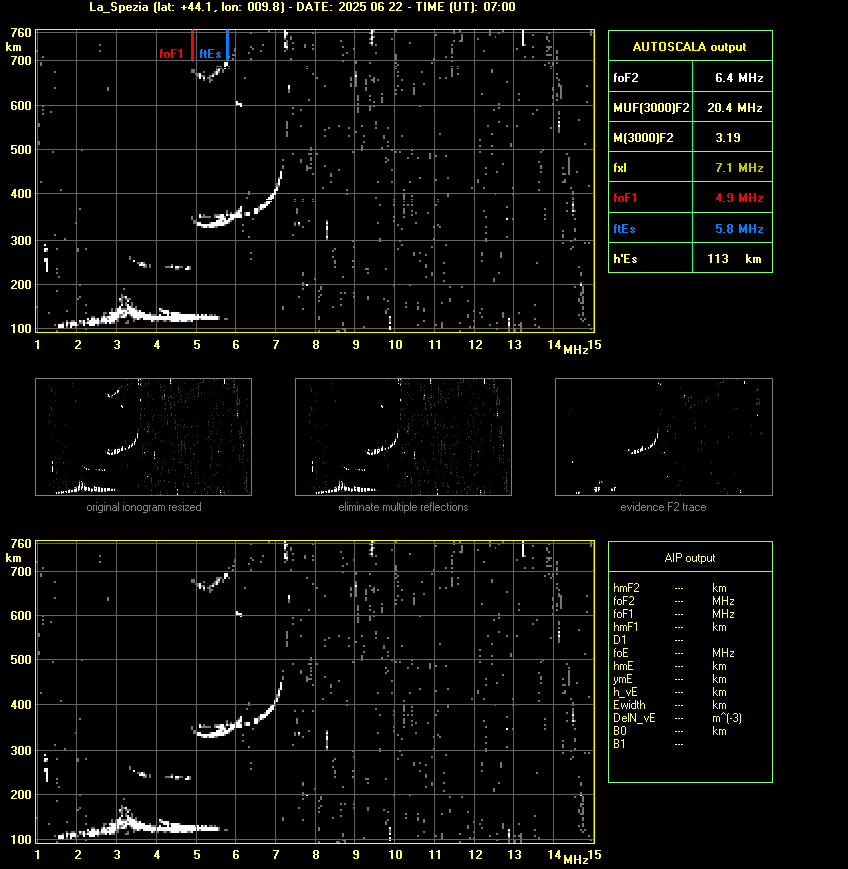Click the 'eliminate multiple reflections' thumbnail
The width and height of the screenshot is (848, 869).
click(x=403, y=437)
